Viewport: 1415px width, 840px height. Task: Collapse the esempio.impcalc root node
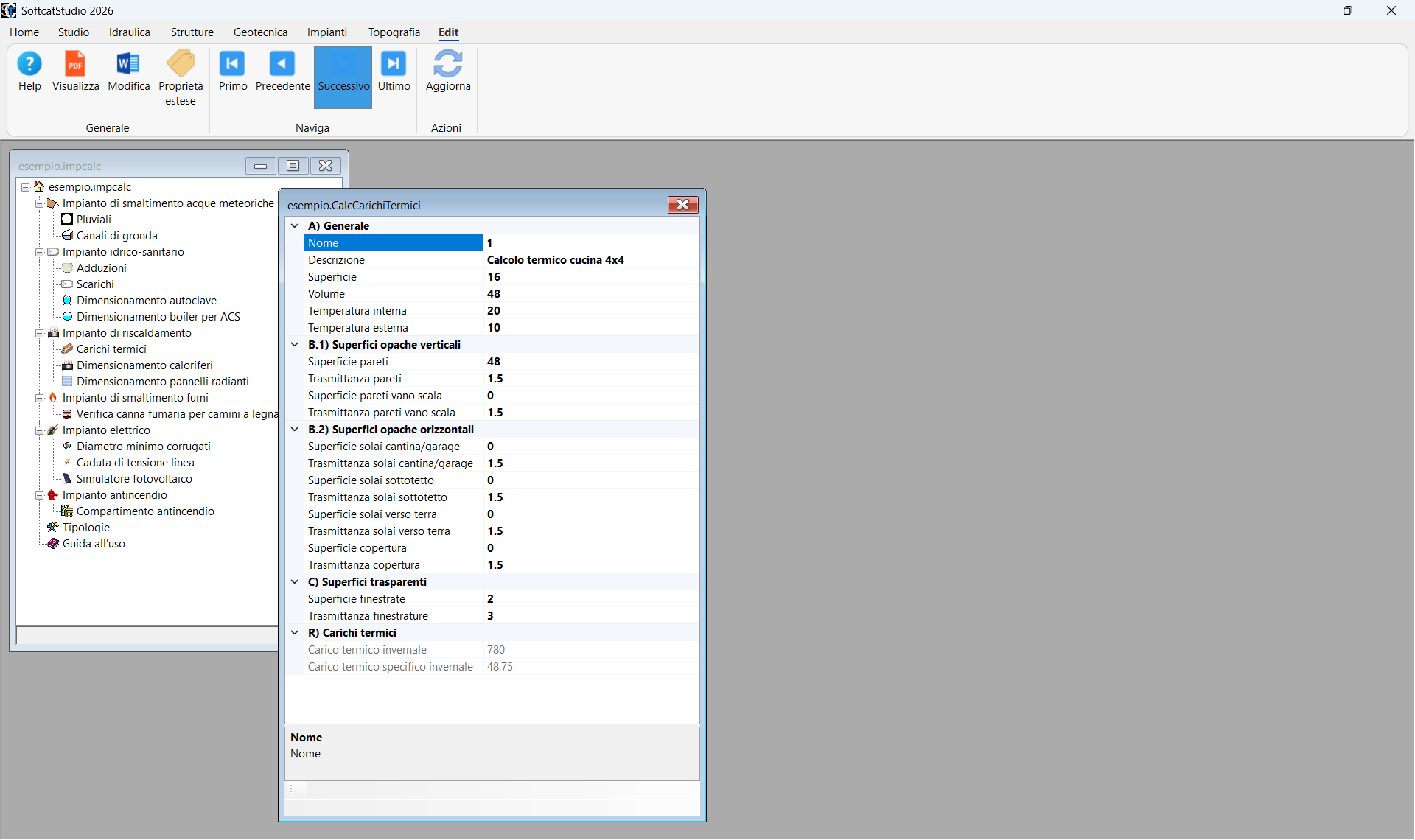coord(25,187)
